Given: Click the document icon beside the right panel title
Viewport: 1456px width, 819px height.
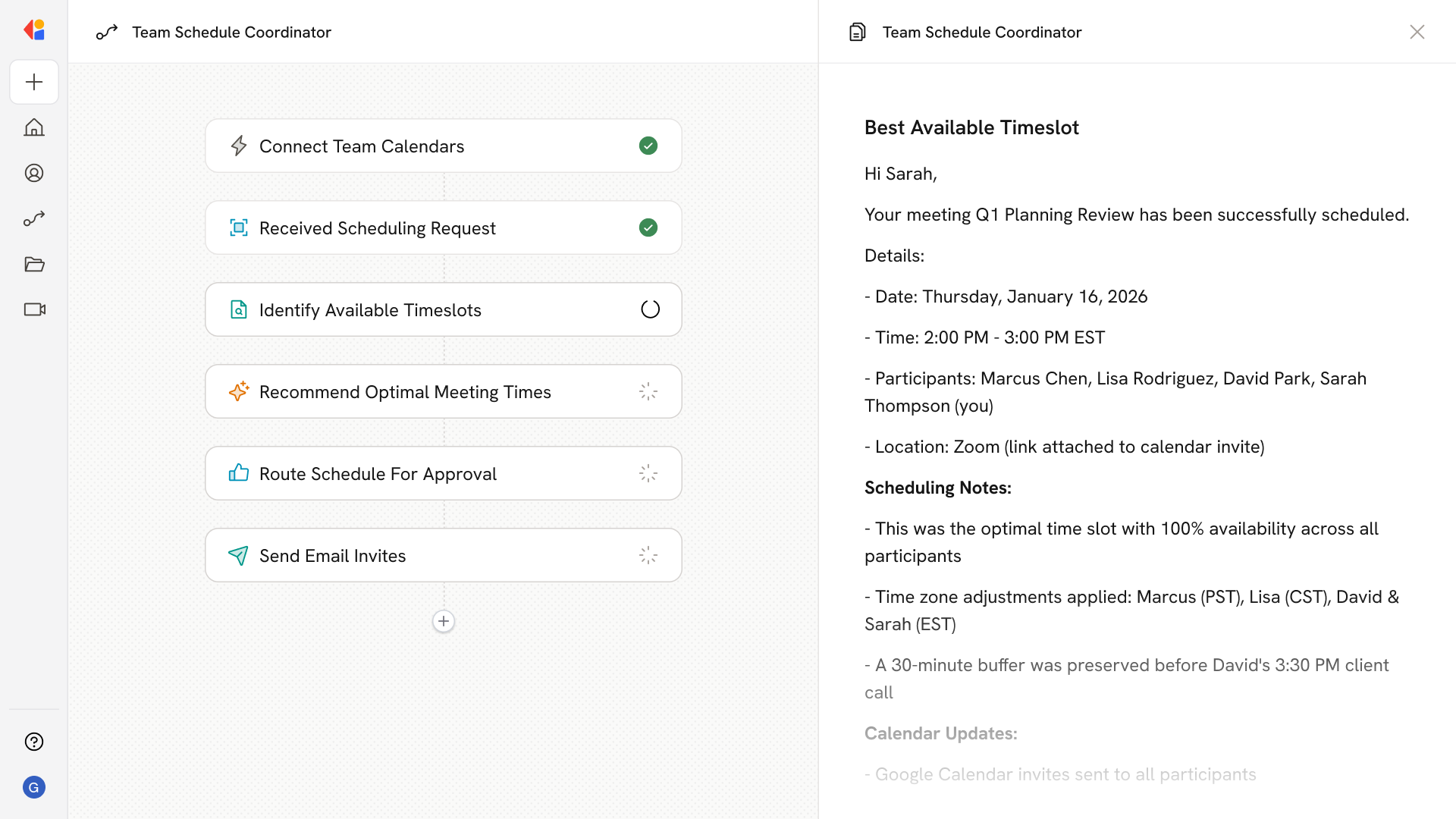Looking at the screenshot, I should 857,32.
